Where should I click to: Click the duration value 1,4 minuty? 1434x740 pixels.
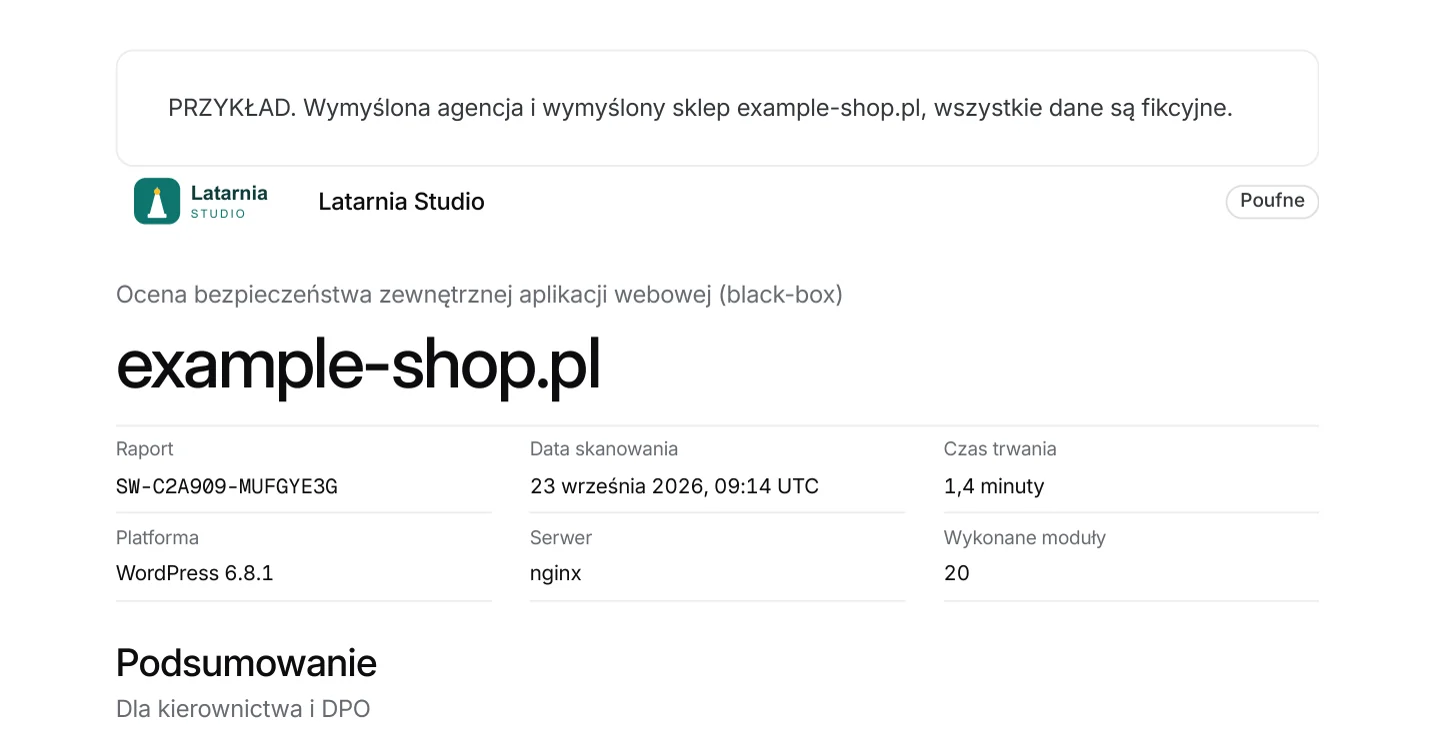click(x=994, y=487)
